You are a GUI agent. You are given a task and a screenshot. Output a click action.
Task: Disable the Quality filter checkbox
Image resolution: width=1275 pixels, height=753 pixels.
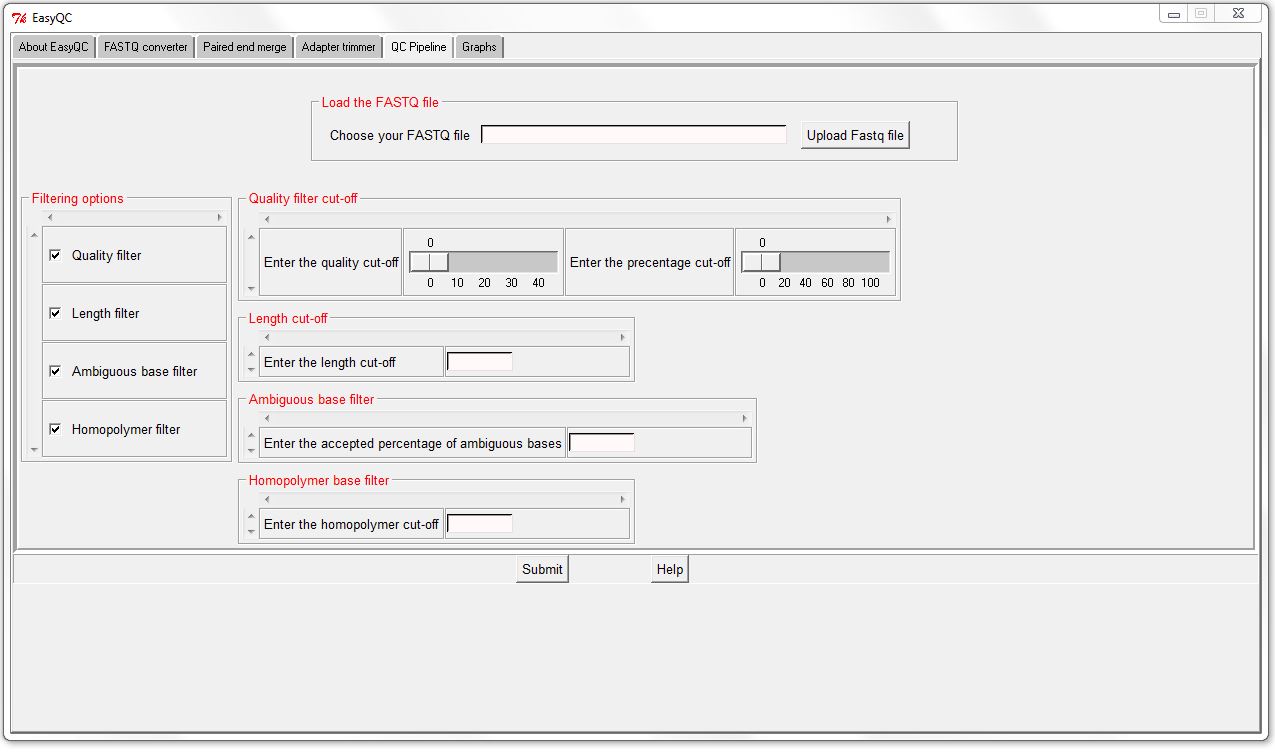tap(55, 255)
